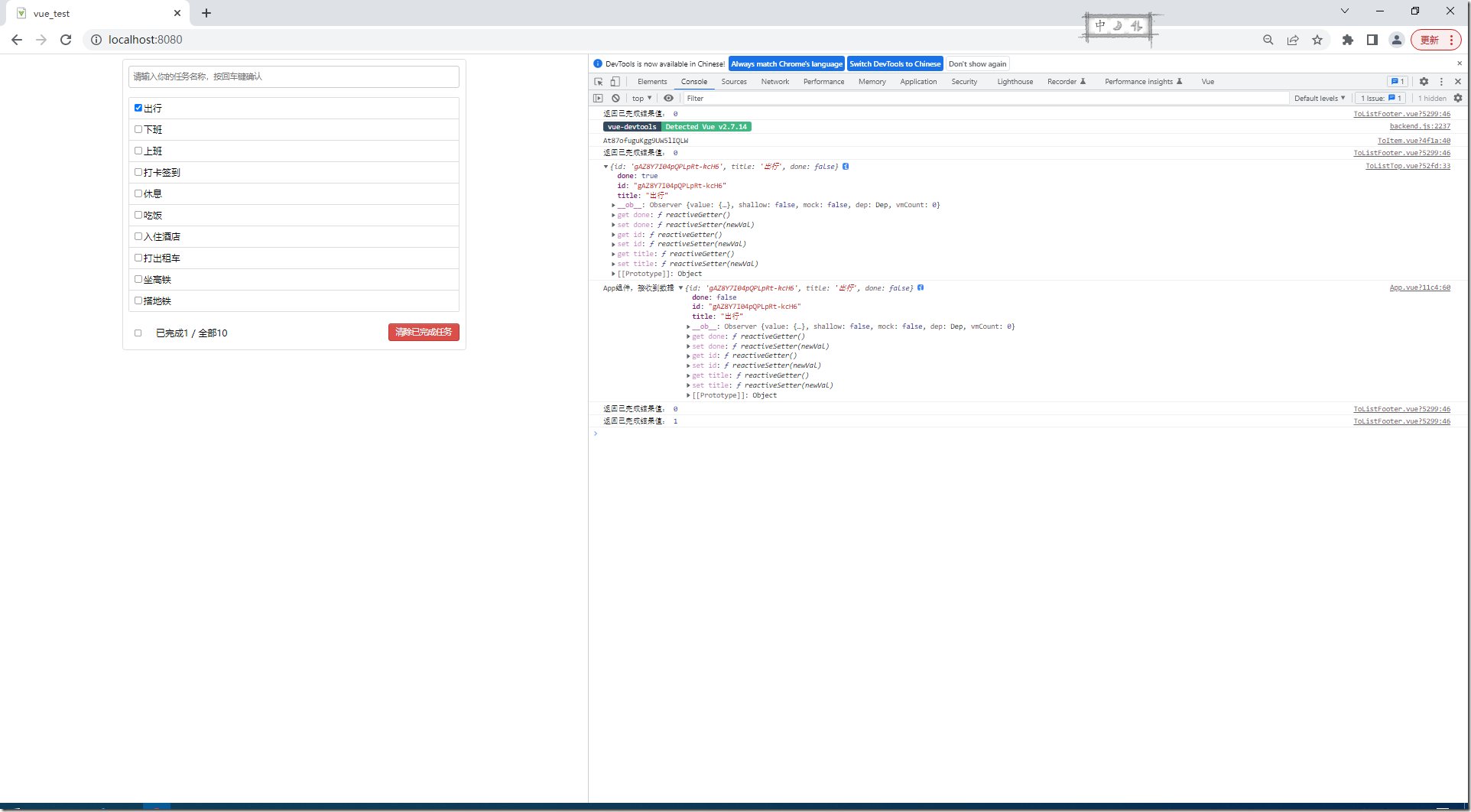Check the 上班 task
This screenshot has height=812, width=1471.
[138, 151]
